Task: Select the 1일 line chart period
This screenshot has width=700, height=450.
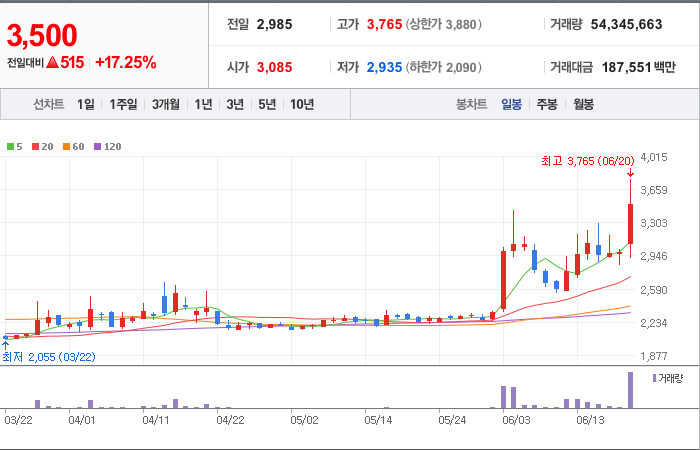Action: click(x=86, y=104)
